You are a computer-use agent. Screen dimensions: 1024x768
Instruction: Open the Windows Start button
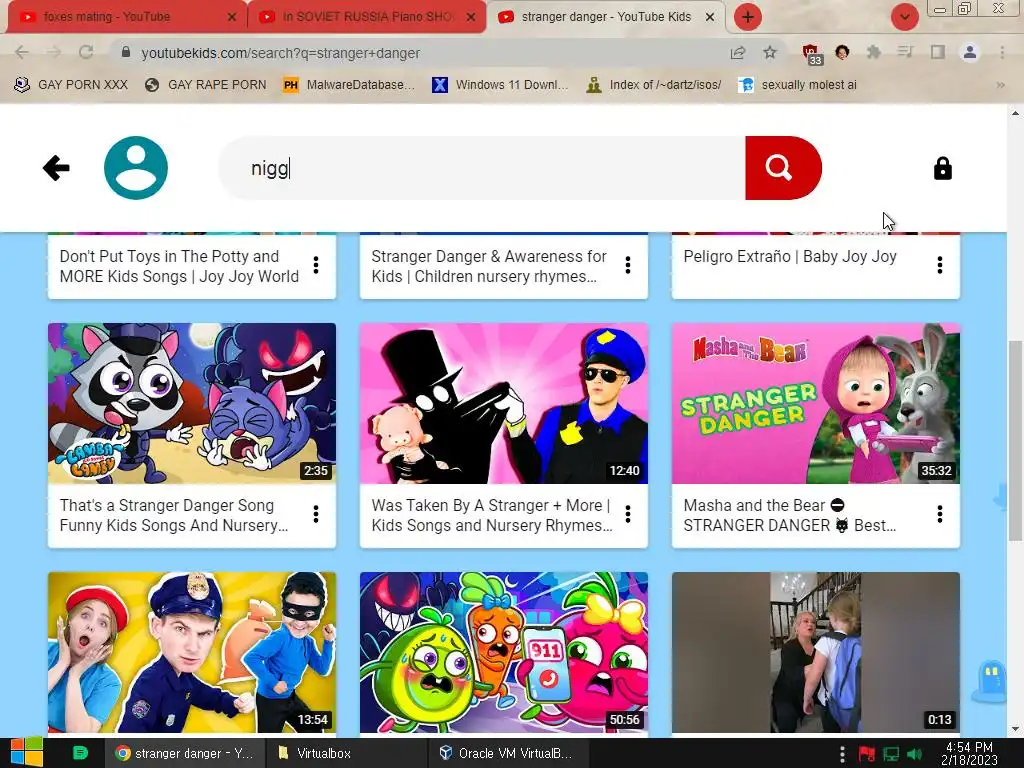tap(27, 753)
